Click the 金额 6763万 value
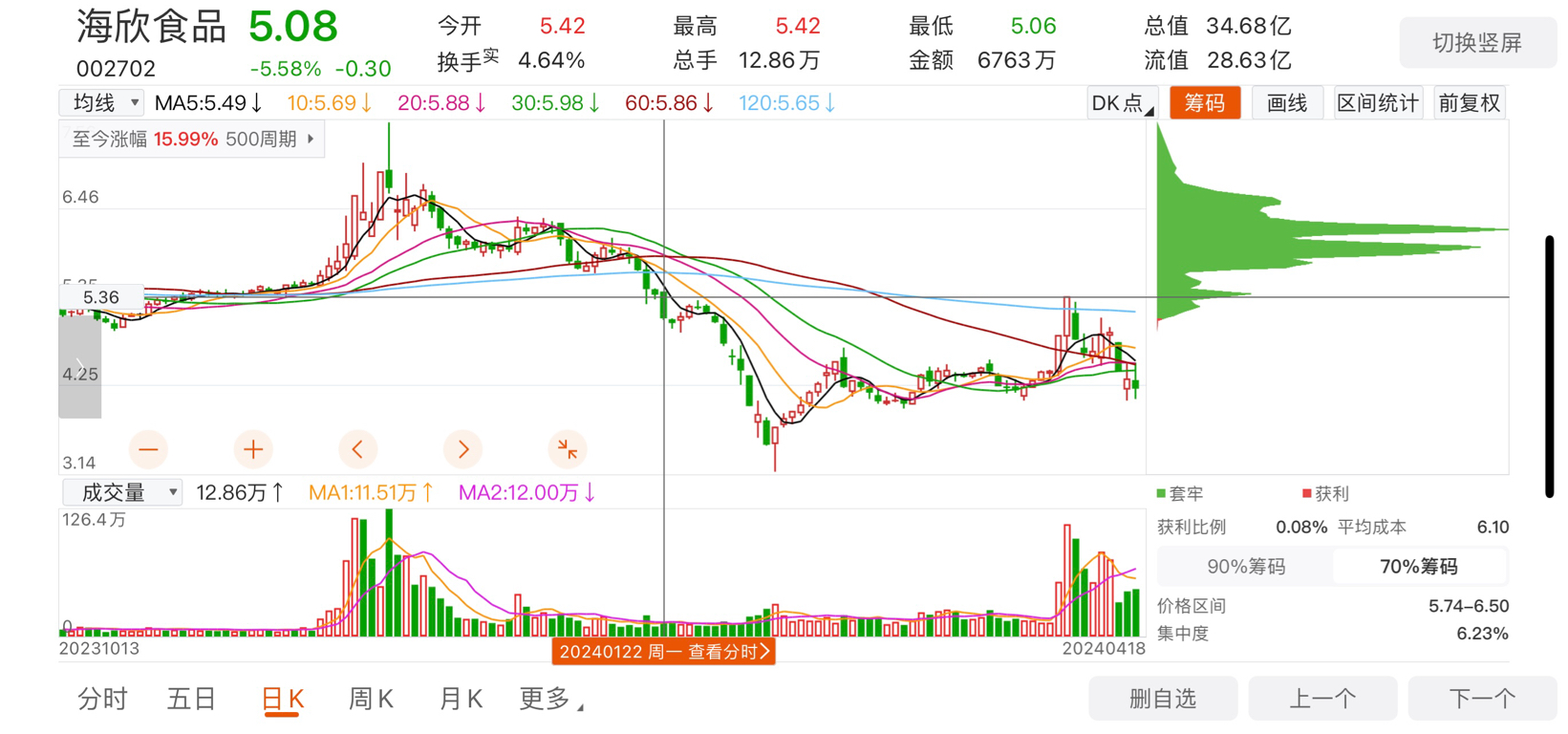This screenshot has width=1568, height=734. pyautogui.click(x=1017, y=61)
